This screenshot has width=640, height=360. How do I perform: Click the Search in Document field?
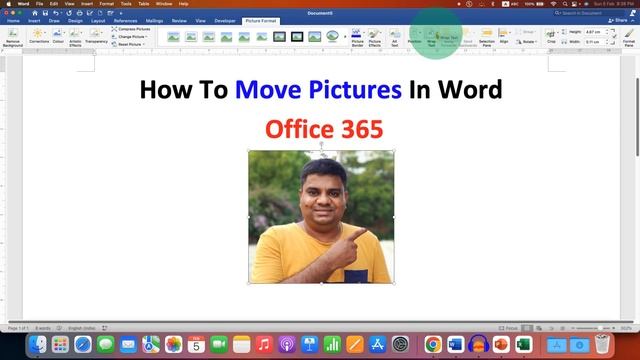589,13
